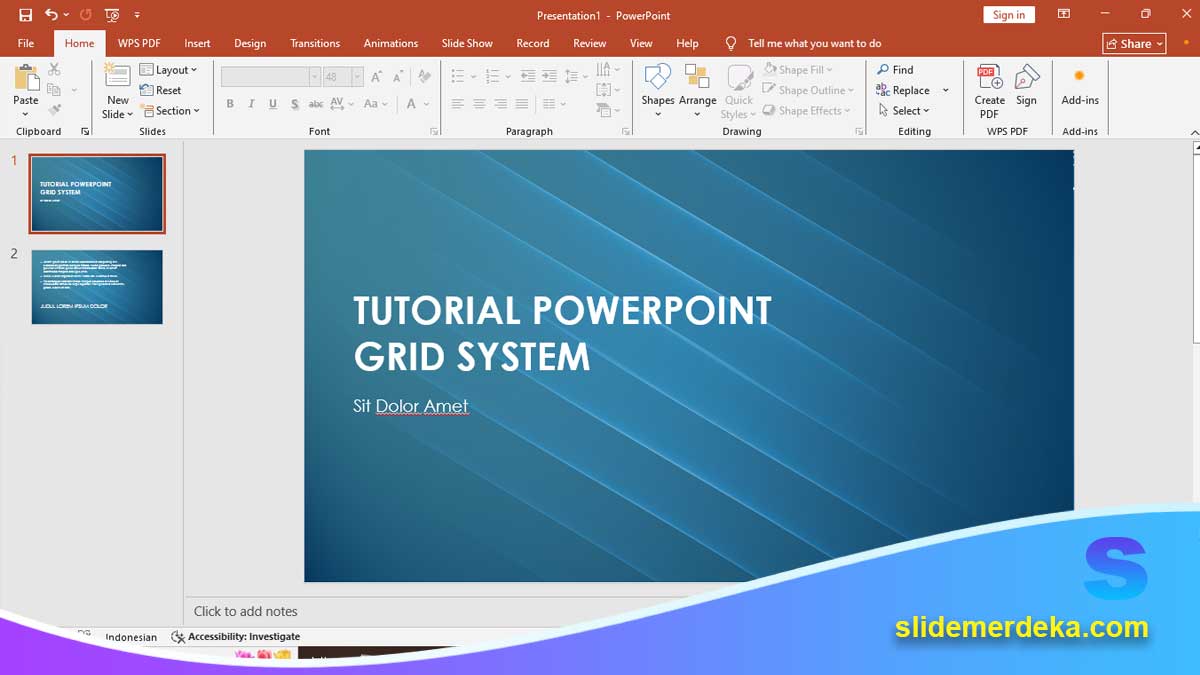This screenshot has width=1200, height=675.
Task: Open the Select dropdown
Action: pyautogui.click(x=903, y=111)
